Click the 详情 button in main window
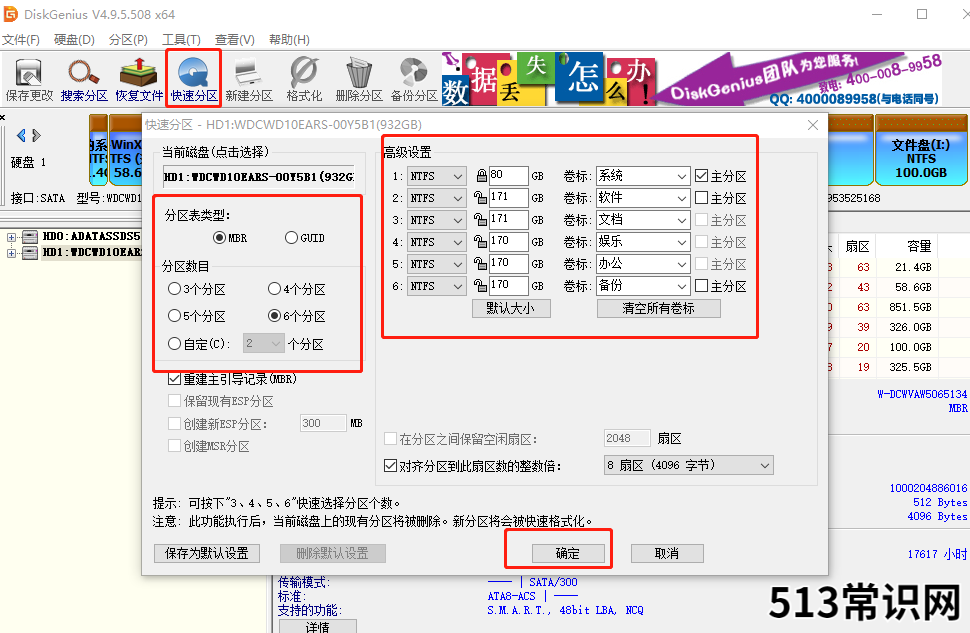The image size is (970, 633). tap(317, 626)
